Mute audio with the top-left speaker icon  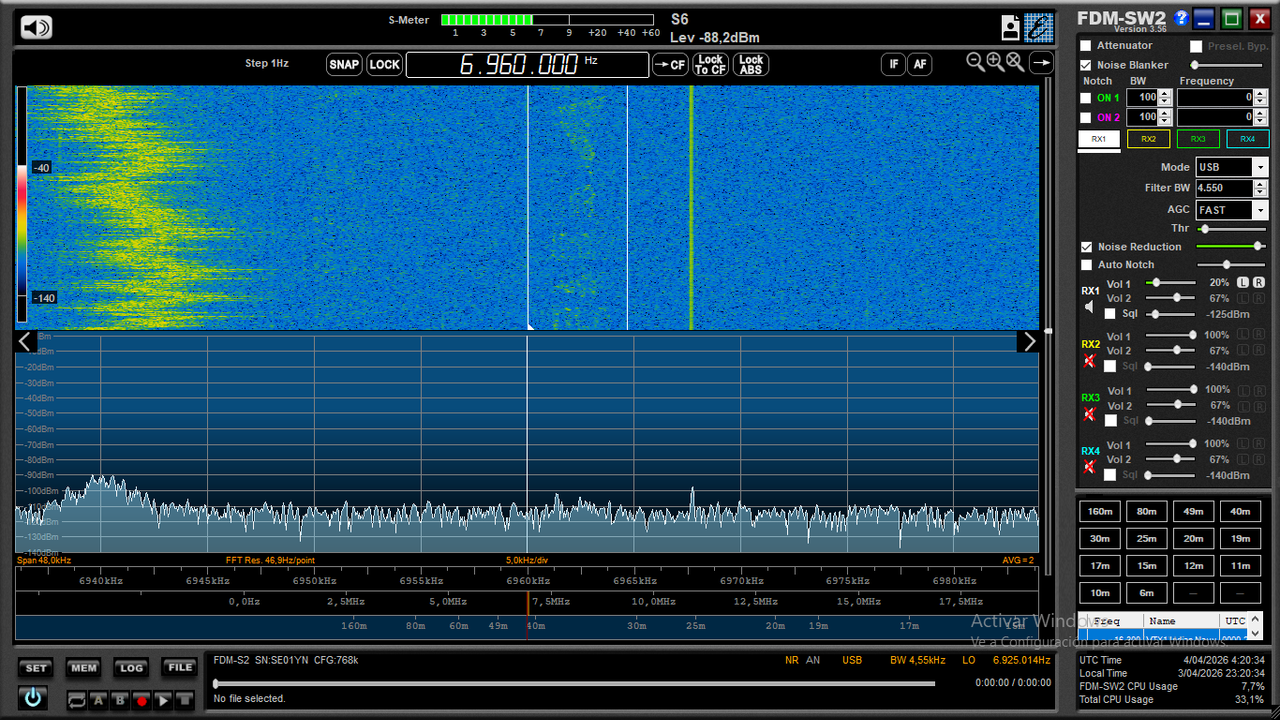coord(36,27)
